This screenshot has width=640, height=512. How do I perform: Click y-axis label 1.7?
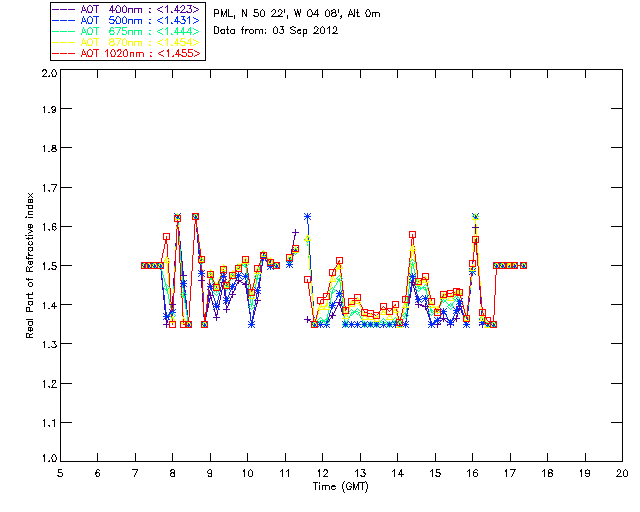(x=49, y=188)
